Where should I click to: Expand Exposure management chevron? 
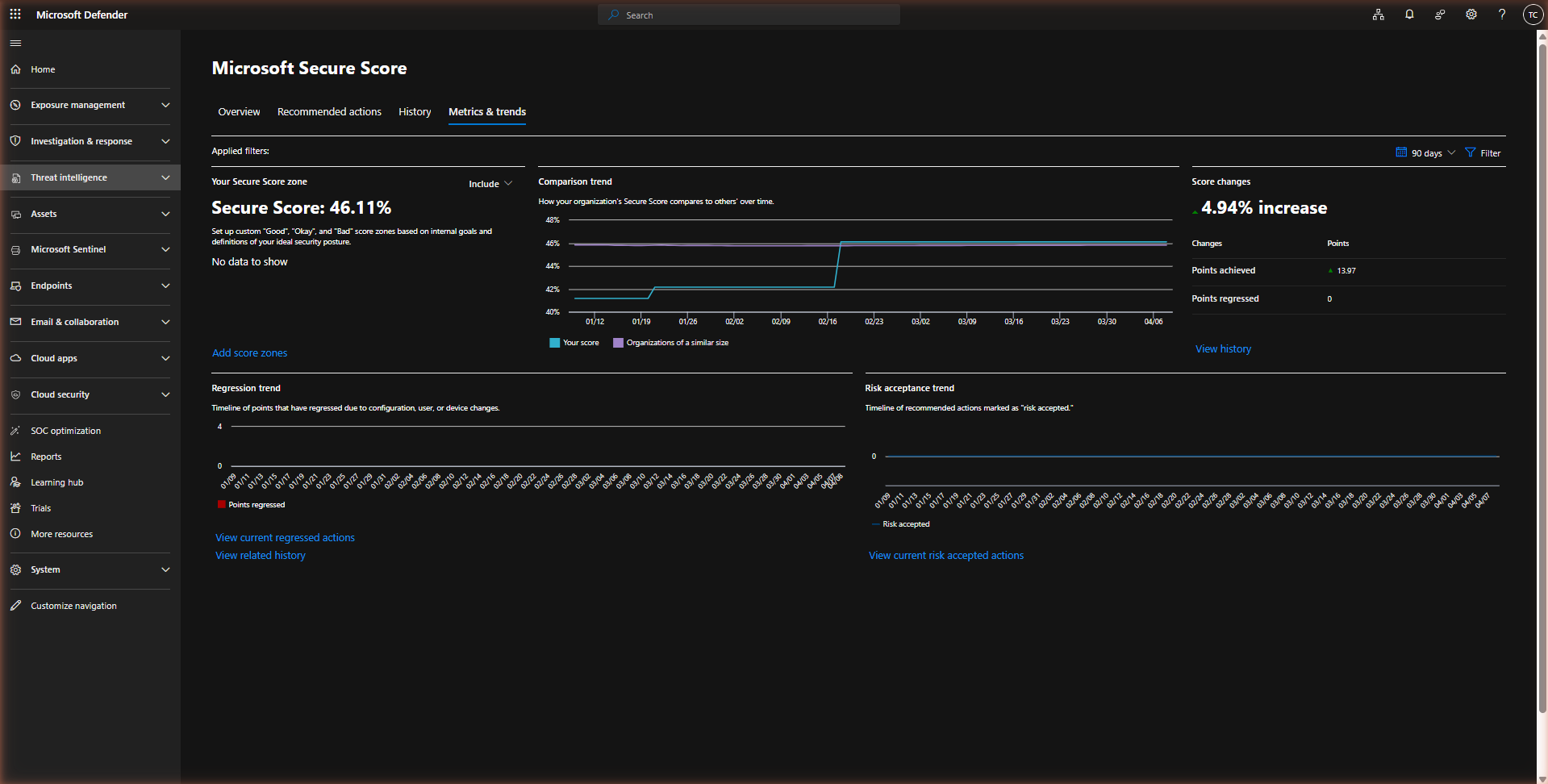coord(165,105)
